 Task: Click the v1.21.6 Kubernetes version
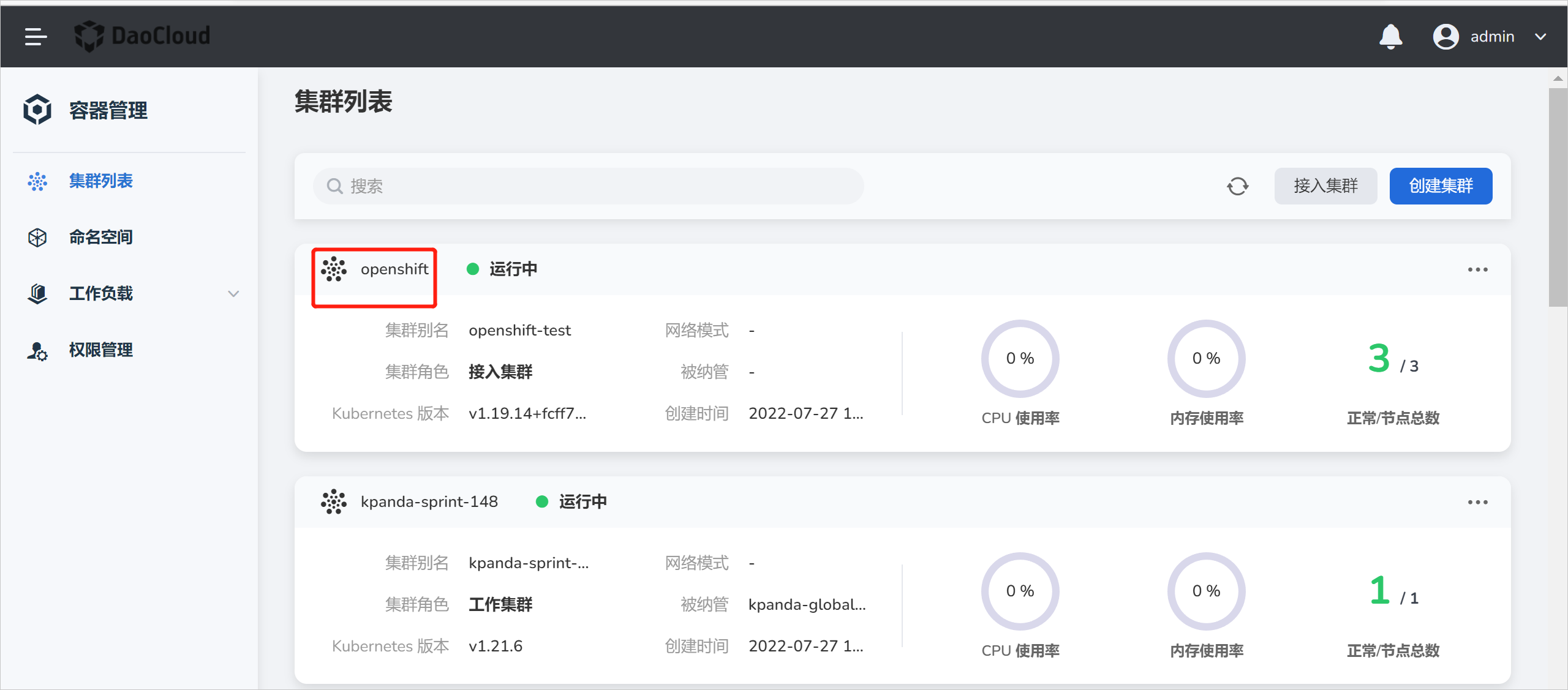pyautogui.click(x=496, y=647)
